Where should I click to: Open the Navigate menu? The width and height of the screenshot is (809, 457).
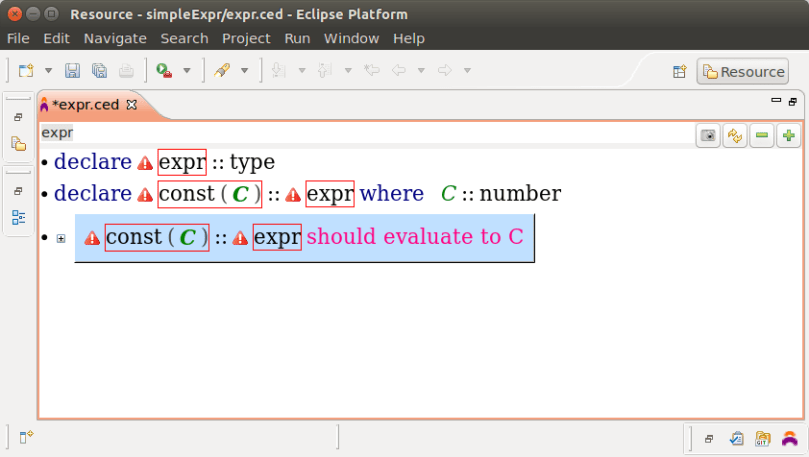click(115, 38)
